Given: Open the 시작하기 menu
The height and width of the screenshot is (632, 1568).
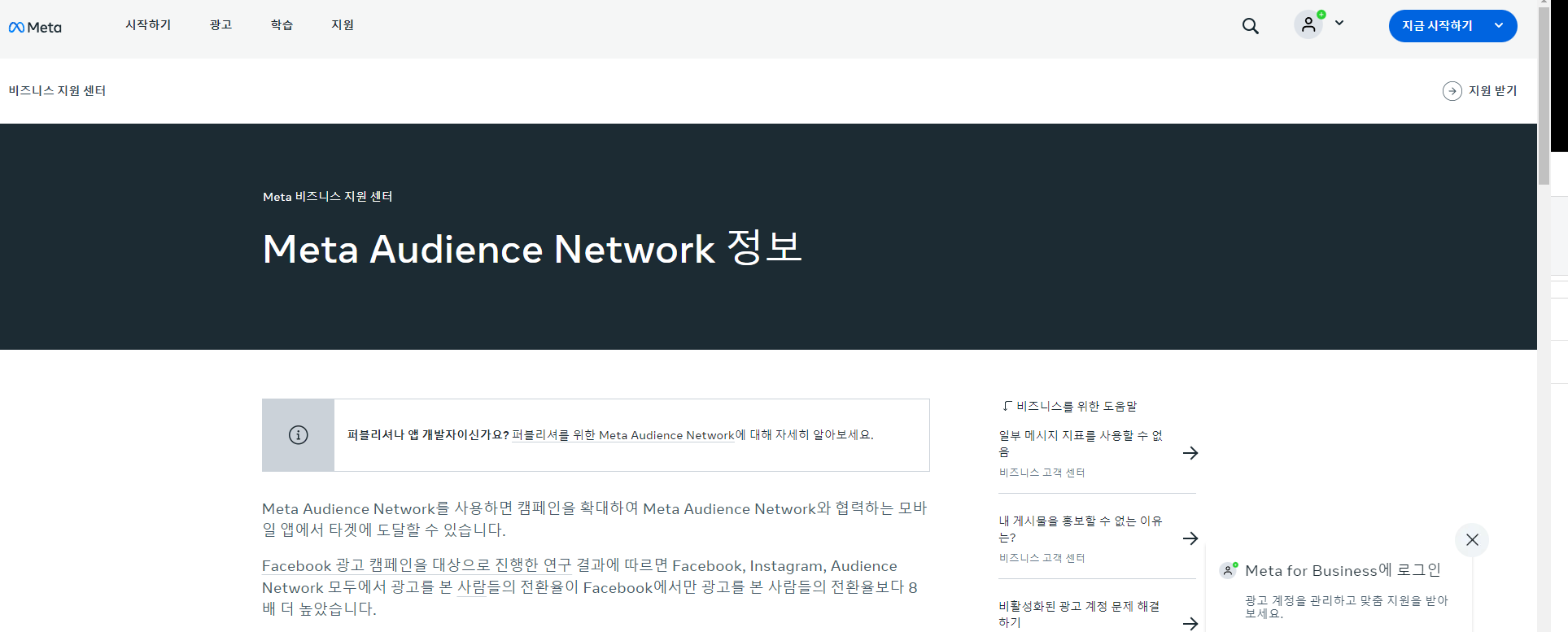Looking at the screenshot, I should (x=148, y=25).
